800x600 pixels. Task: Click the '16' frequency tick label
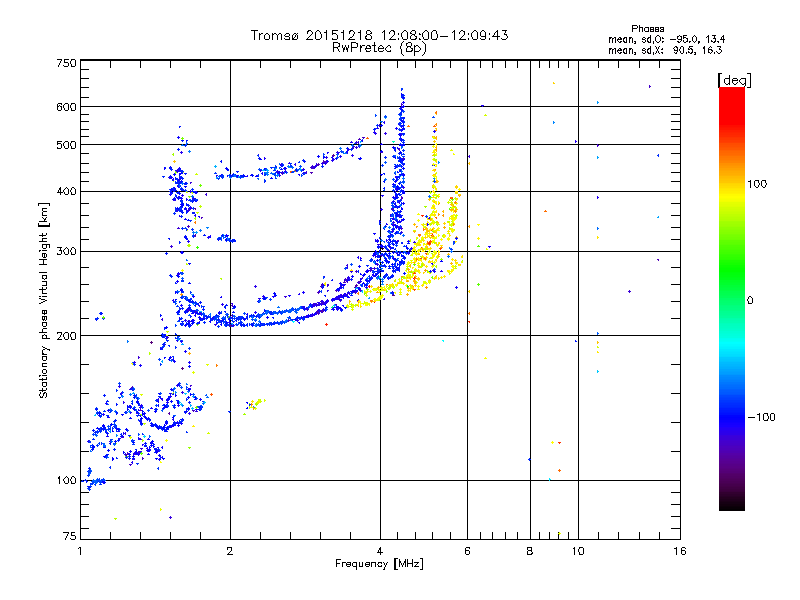click(x=680, y=551)
